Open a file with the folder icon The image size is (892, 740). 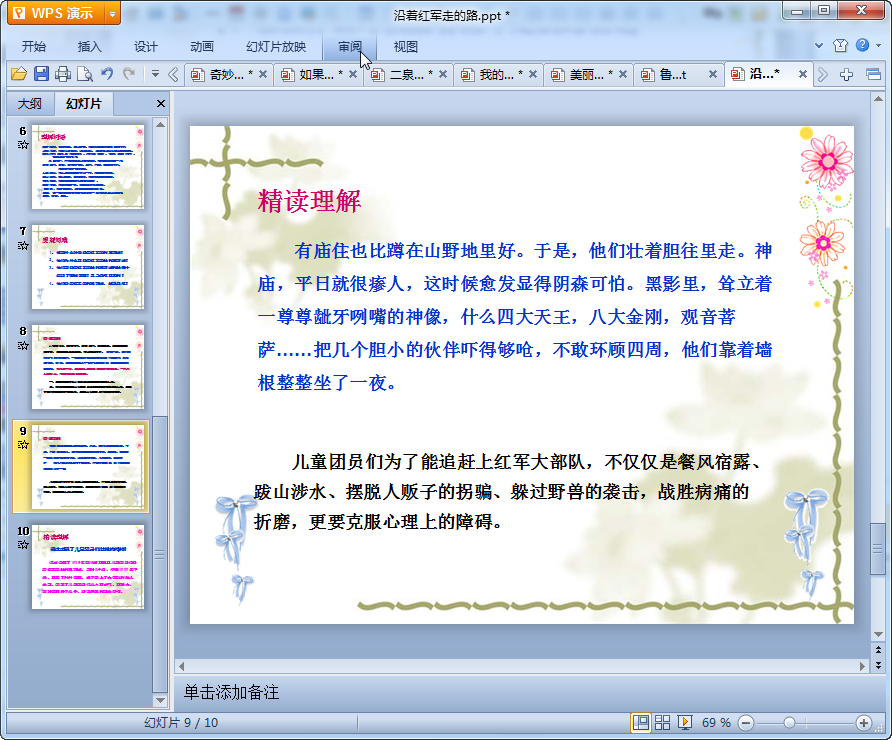[x=19, y=74]
